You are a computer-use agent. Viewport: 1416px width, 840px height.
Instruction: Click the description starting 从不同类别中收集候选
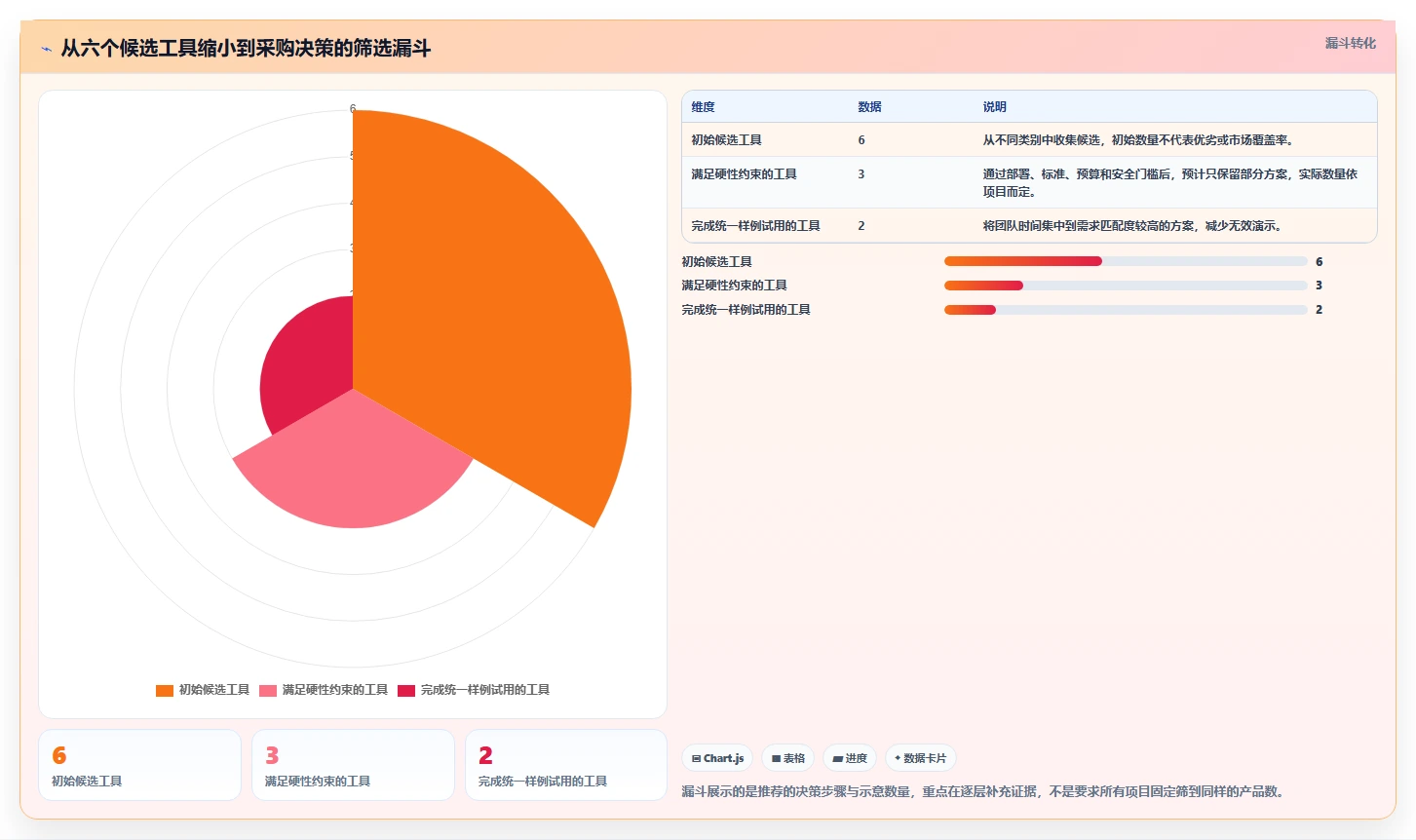click(x=1138, y=140)
